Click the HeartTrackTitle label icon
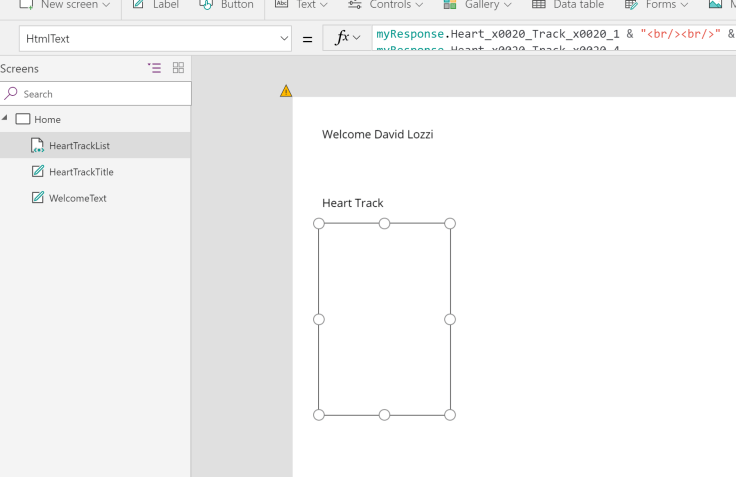This screenshot has height=477, width=736. [38, 171]
